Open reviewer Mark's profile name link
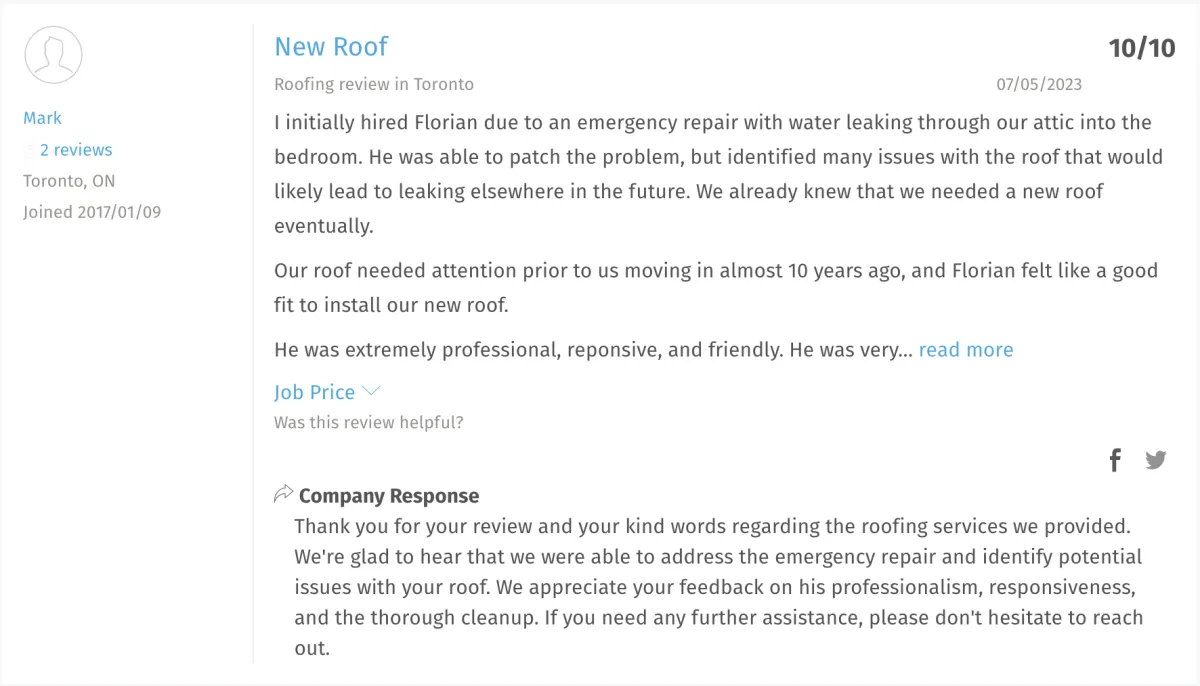The image size is (1200, 686). (x=42, y=118)
